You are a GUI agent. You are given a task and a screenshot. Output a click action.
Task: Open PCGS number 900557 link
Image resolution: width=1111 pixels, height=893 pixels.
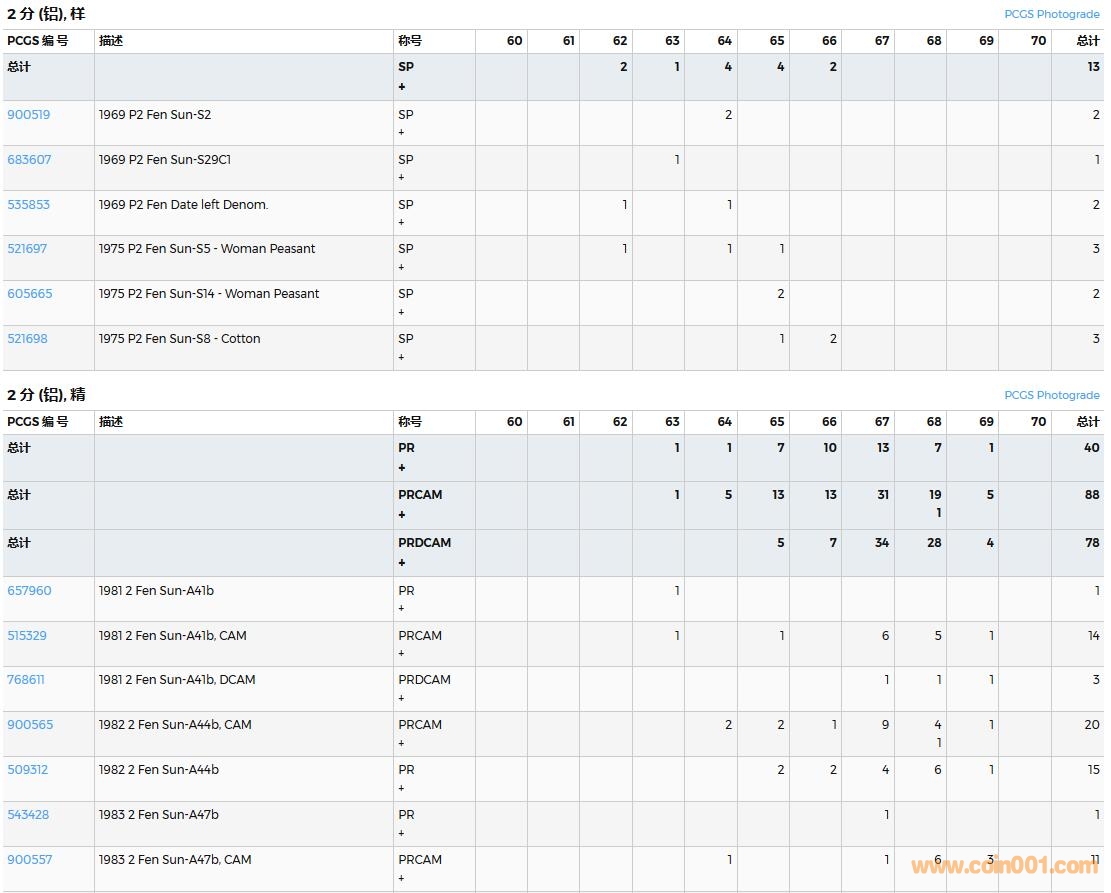30,860
